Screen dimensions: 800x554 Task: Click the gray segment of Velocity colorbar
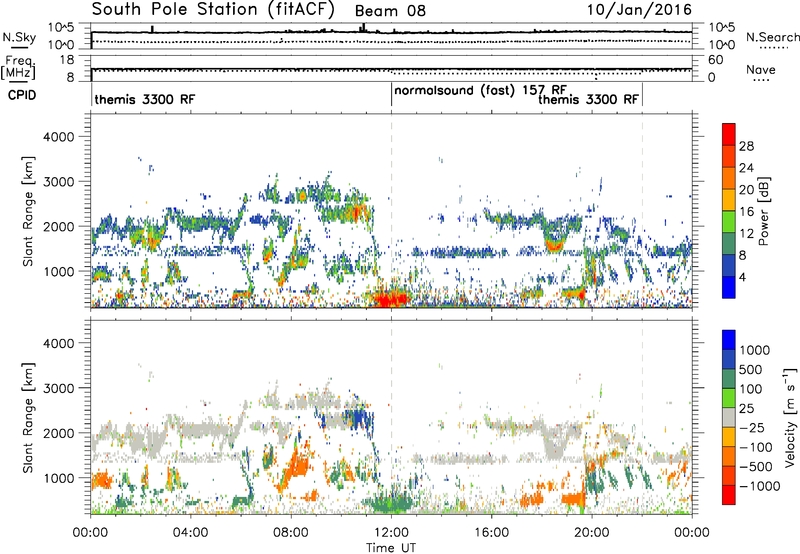(729, 418)
